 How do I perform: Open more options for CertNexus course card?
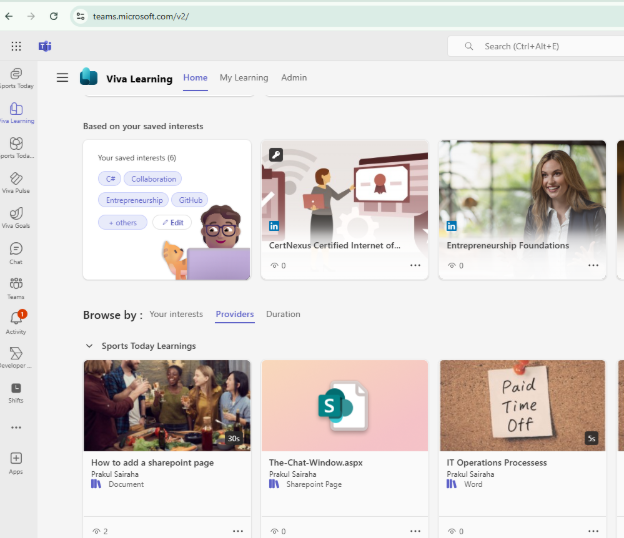(x=415, y=265)
